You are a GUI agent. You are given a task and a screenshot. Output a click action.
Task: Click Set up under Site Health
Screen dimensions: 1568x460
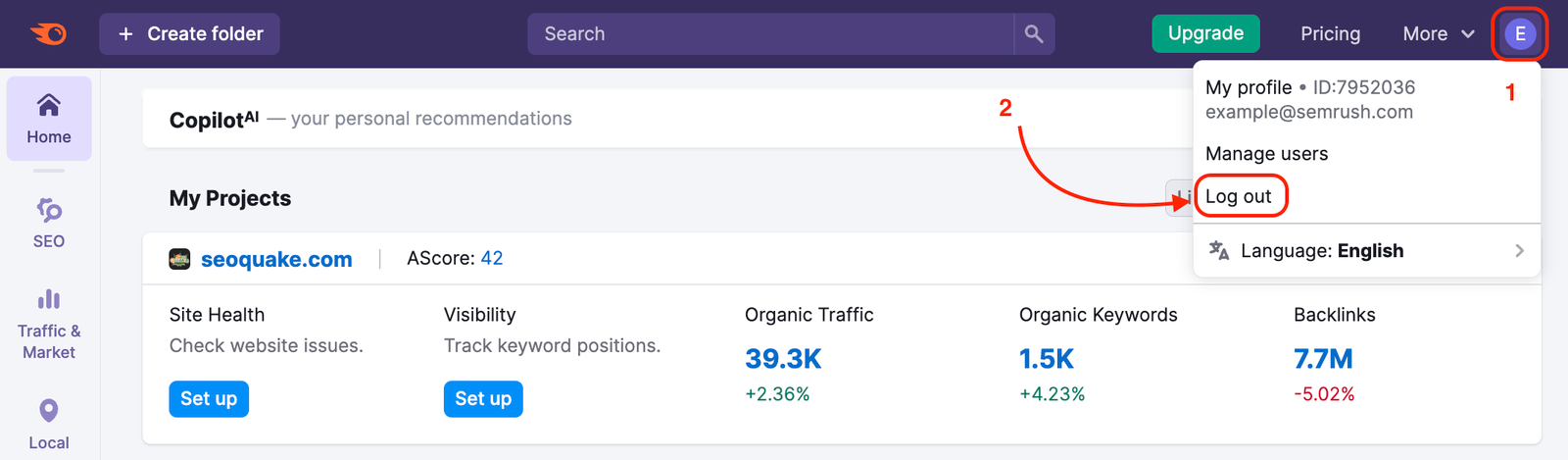click(x=209, y=399)
